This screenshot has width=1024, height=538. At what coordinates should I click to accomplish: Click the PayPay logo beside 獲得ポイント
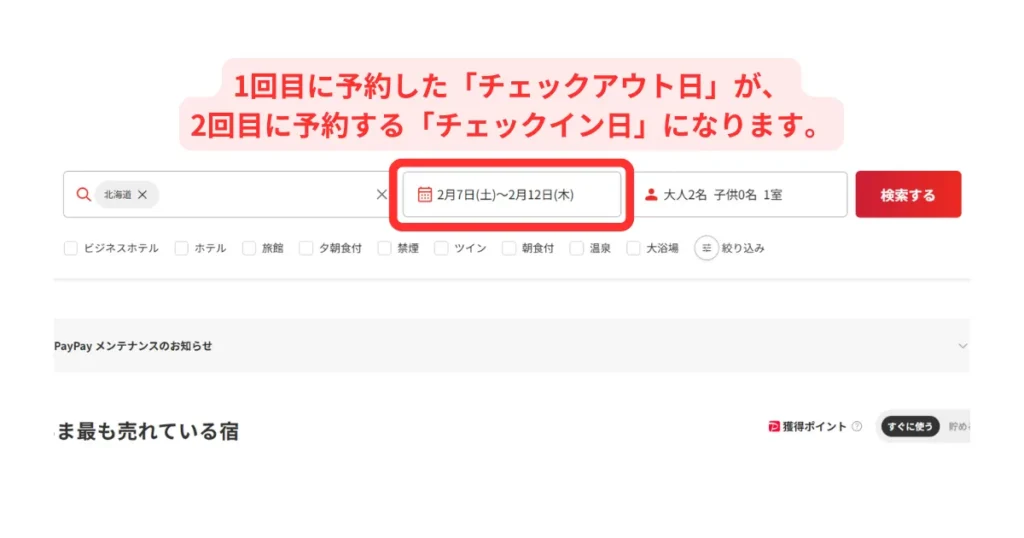click(x=773, y=426)
